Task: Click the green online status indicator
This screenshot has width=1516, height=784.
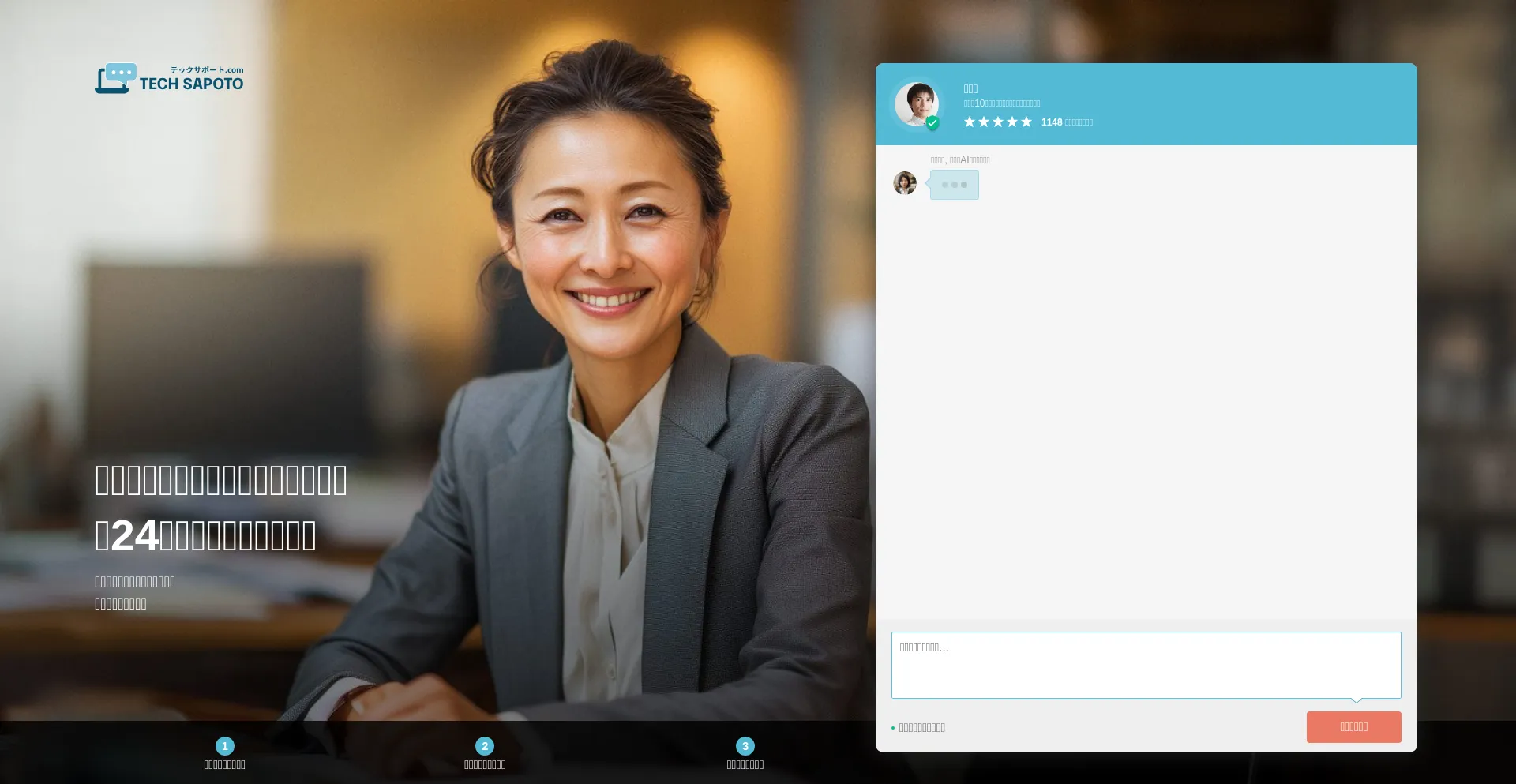Action: pos(893,728)
